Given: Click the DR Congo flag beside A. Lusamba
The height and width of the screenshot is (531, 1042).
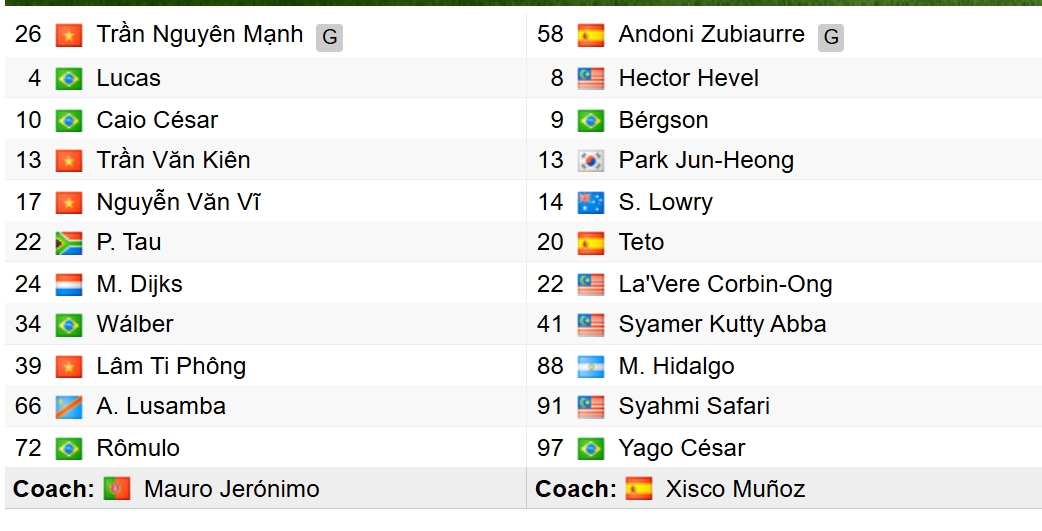Looking at the screenshot, I should pos(68,408).
